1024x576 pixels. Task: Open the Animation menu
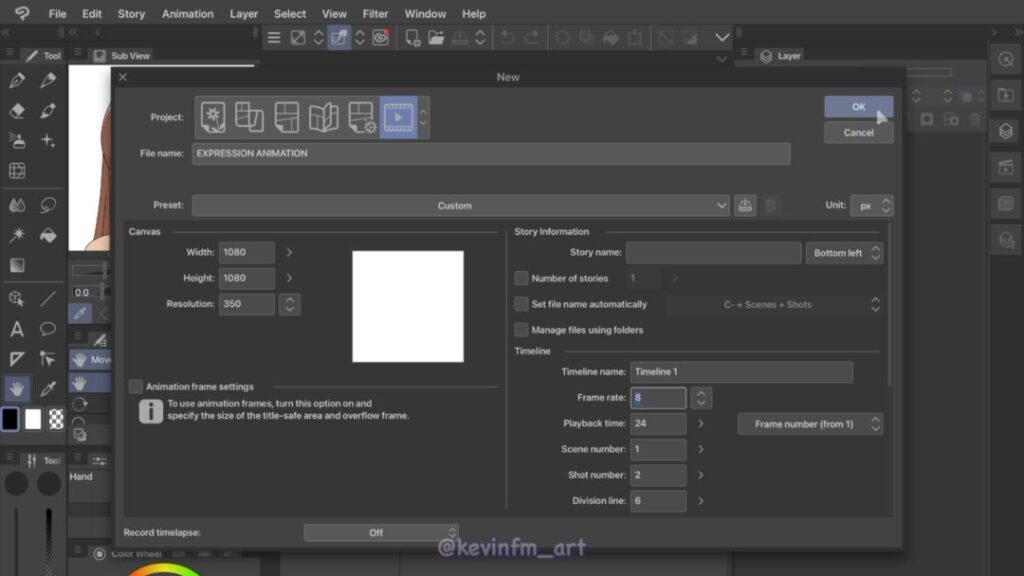pyautogui.click(x=187, y=14)
